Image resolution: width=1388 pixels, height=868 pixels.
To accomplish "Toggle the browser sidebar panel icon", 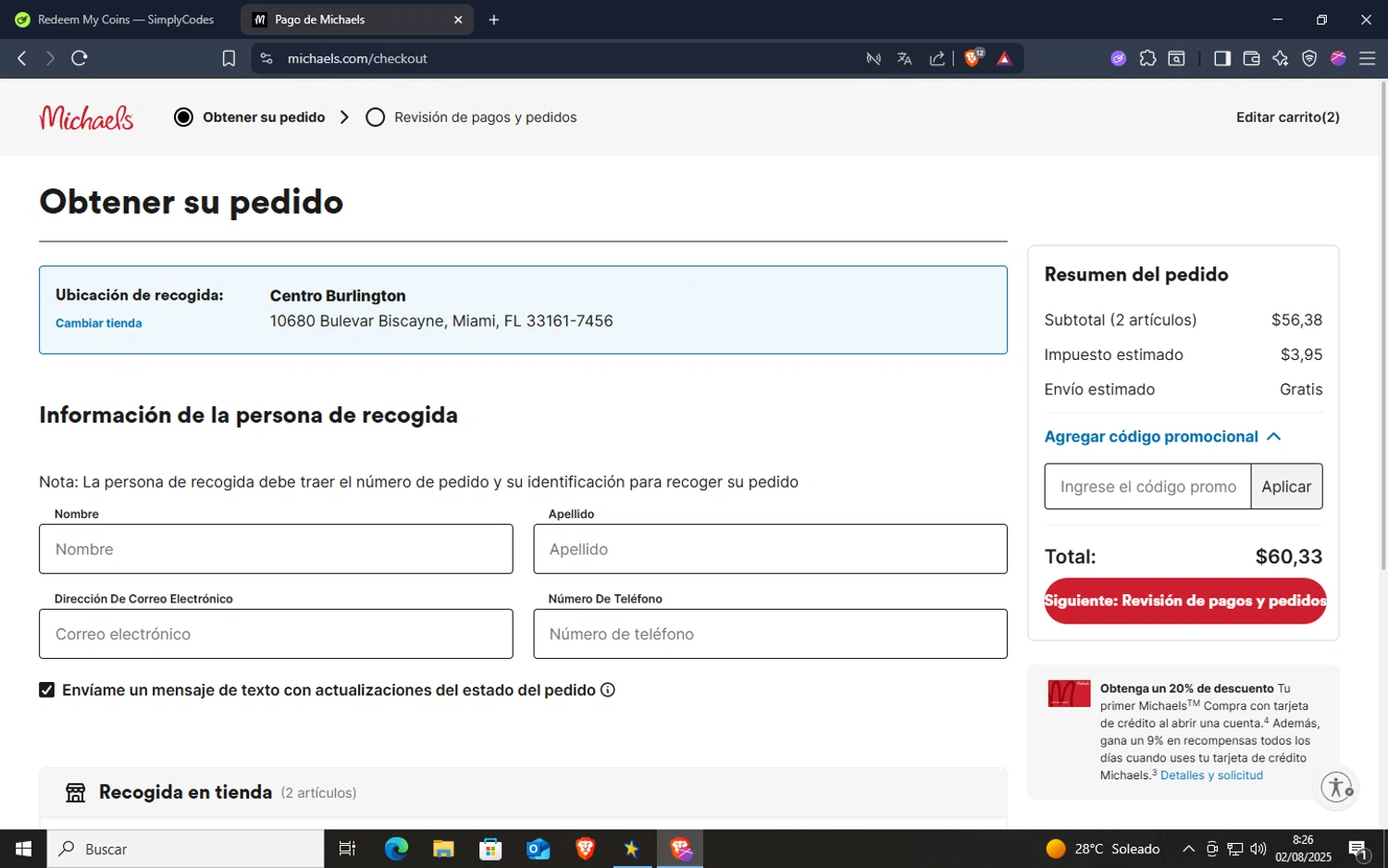I will 1221,58.
